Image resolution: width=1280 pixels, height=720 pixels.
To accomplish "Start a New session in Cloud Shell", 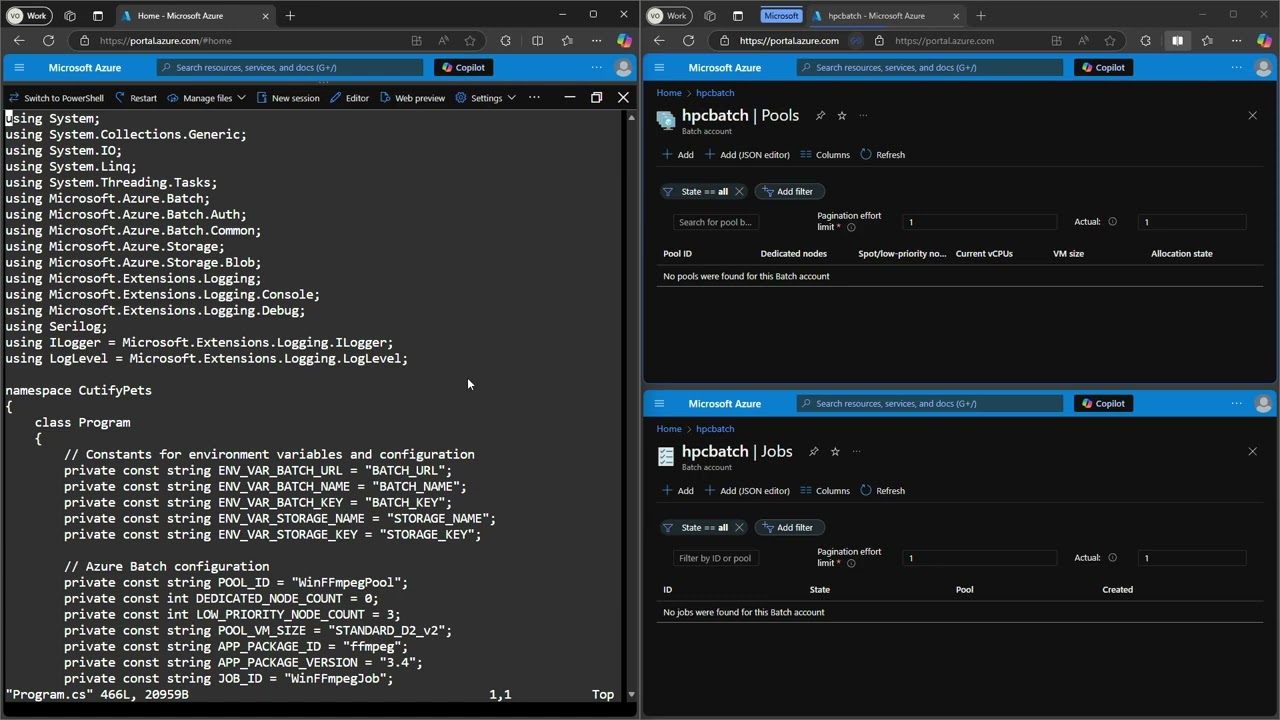I will (x=288, y=98).
